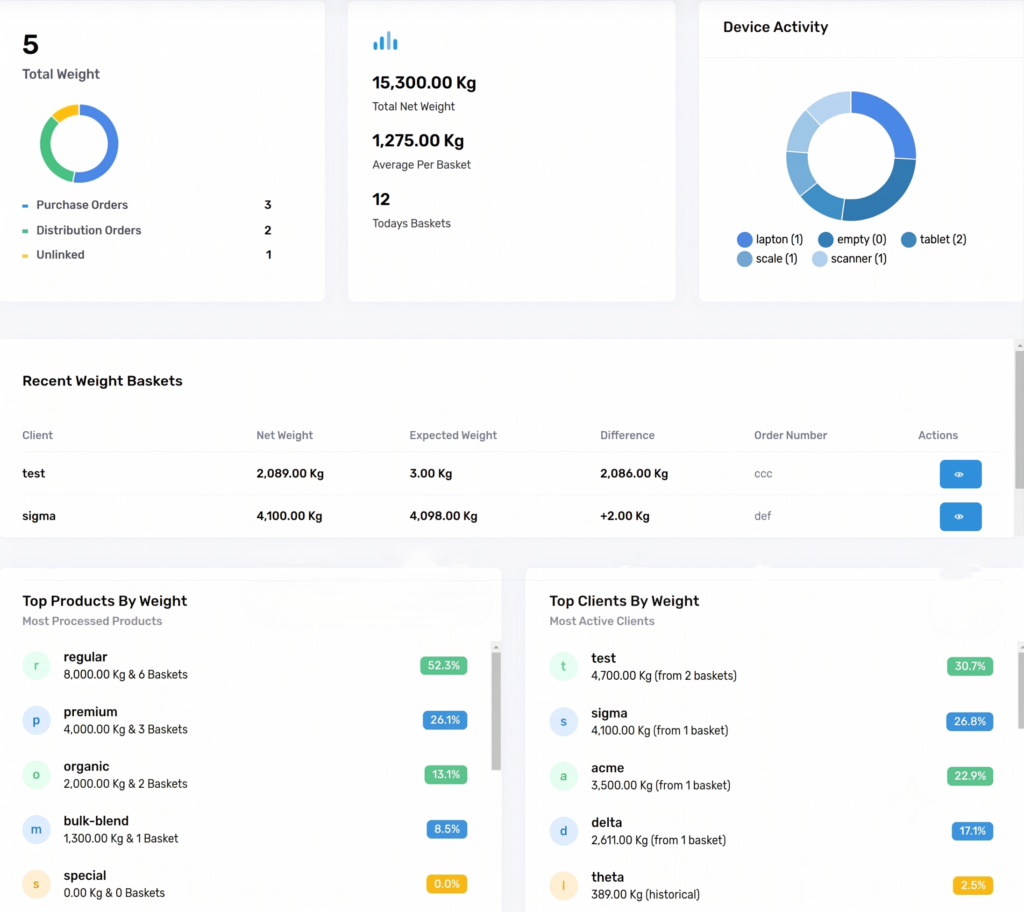The width and height of the screenshot is (1024, 912).
Task: Select the organic product avatar icon
Action: click(36, 775)
